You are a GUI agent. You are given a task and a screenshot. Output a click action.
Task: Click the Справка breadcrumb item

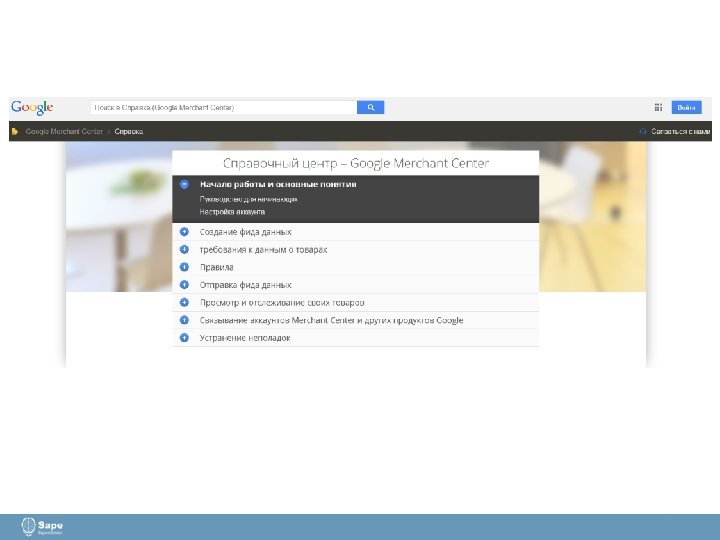pos(129,131)
